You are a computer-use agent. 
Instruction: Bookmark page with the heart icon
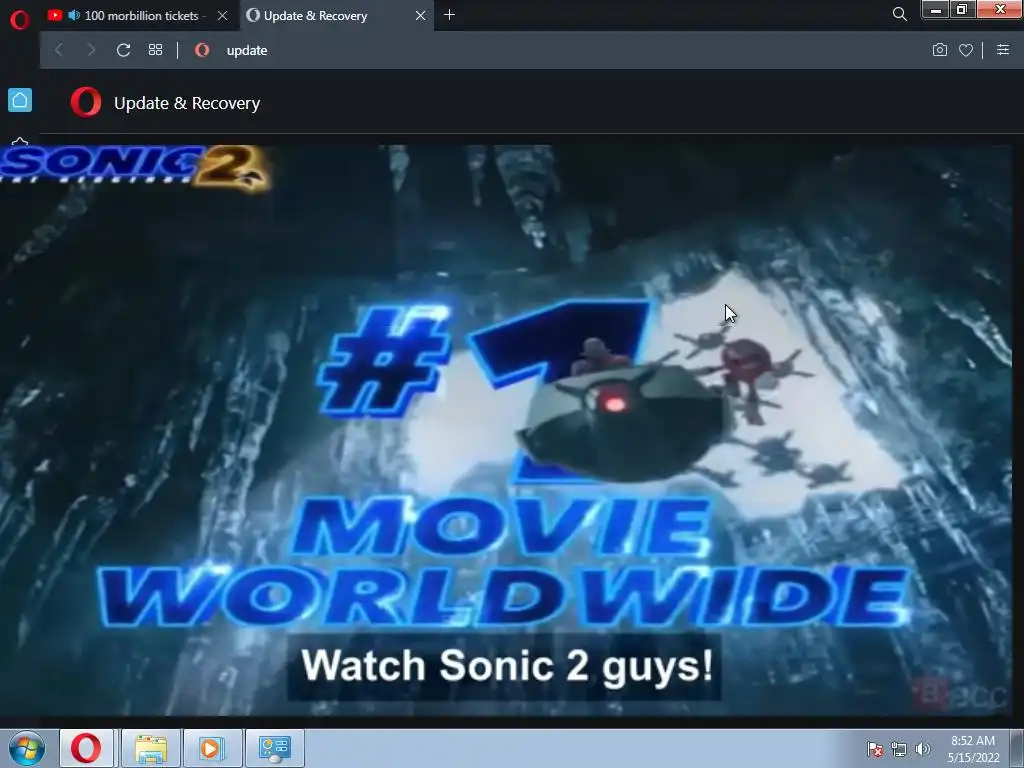[x=966, y=50]
